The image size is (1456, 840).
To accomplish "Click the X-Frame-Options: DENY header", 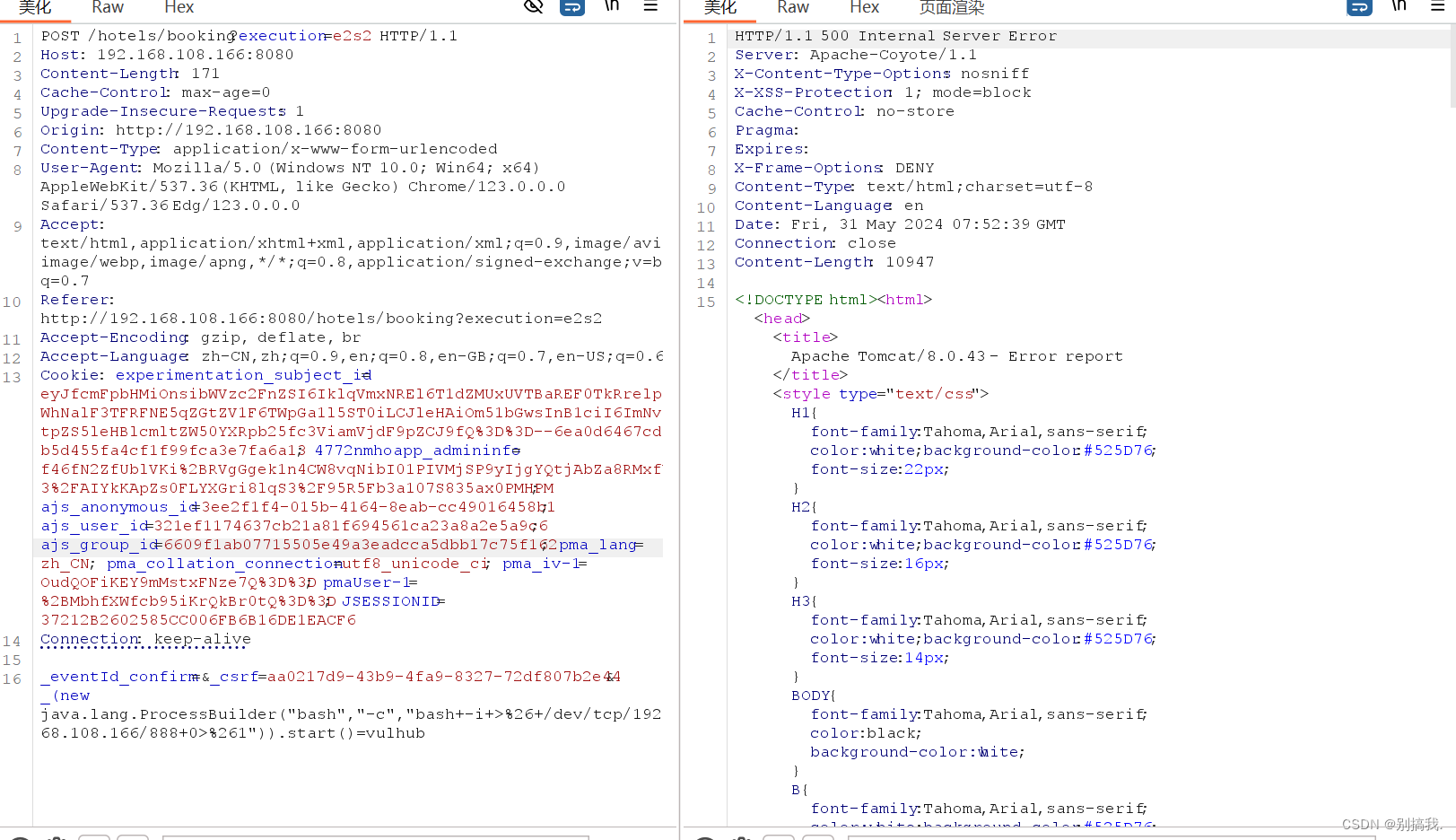I will [834, 168].
